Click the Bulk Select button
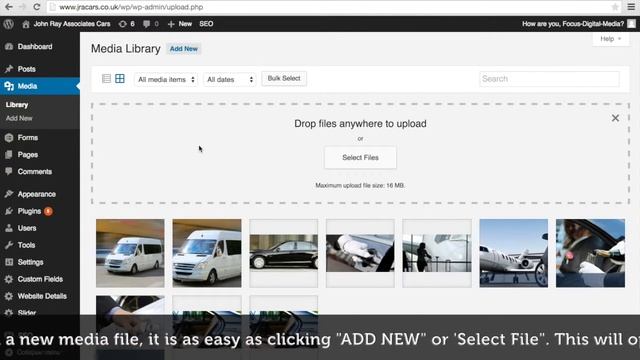Image resolution: width=640 pixels, height=360 pixels. tap(284, 78)
